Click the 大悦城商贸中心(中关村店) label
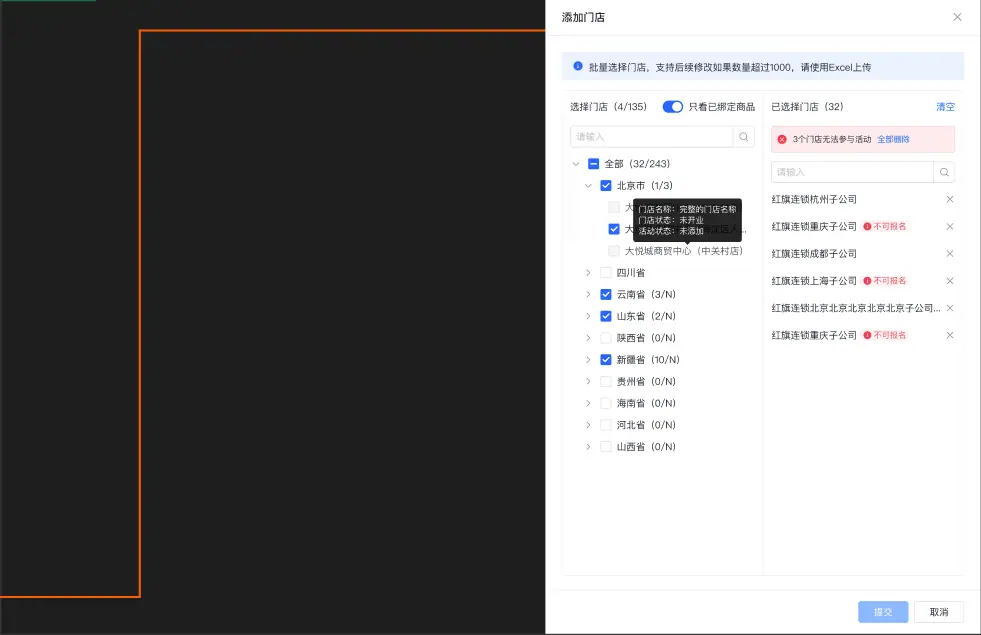The width and height of the screenshot is (981, 635). (684, 251)
